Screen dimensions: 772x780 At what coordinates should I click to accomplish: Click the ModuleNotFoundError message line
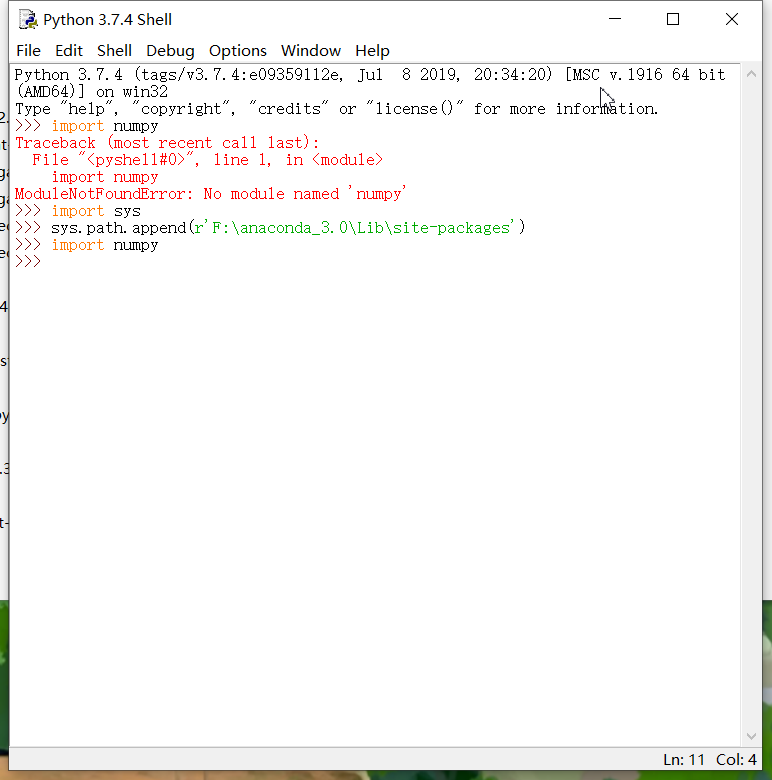210,194
